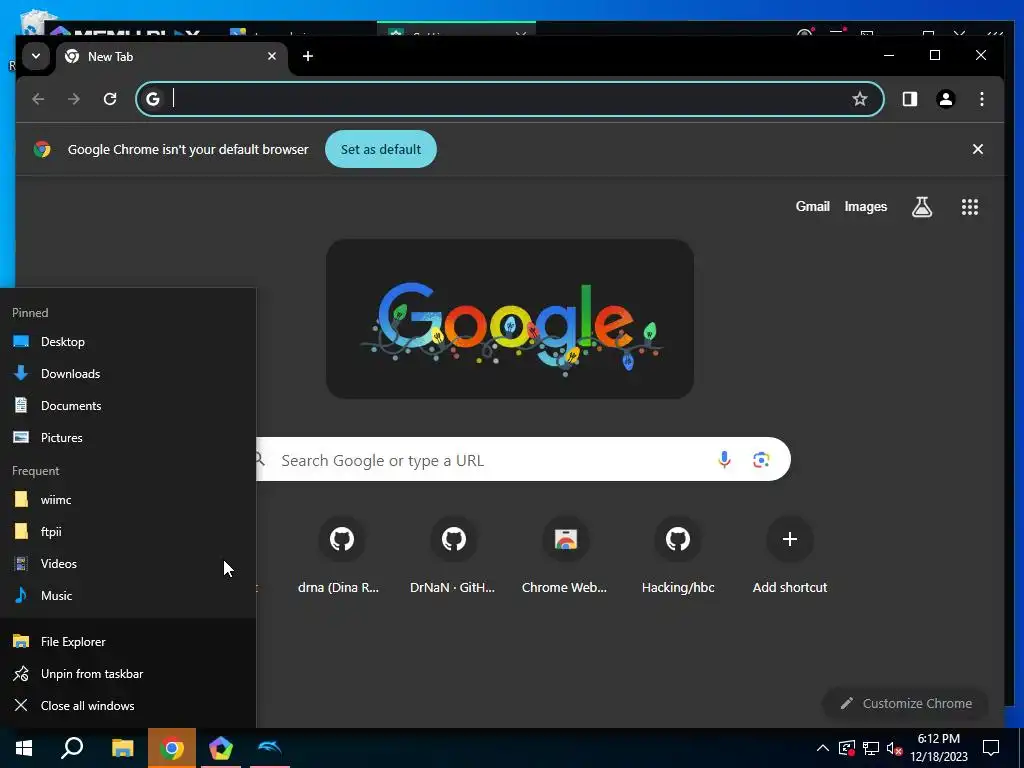The width and height of the screenshot is (1024, 768).
Task: Click the security warning tray icon
Action: coord(846,748)
